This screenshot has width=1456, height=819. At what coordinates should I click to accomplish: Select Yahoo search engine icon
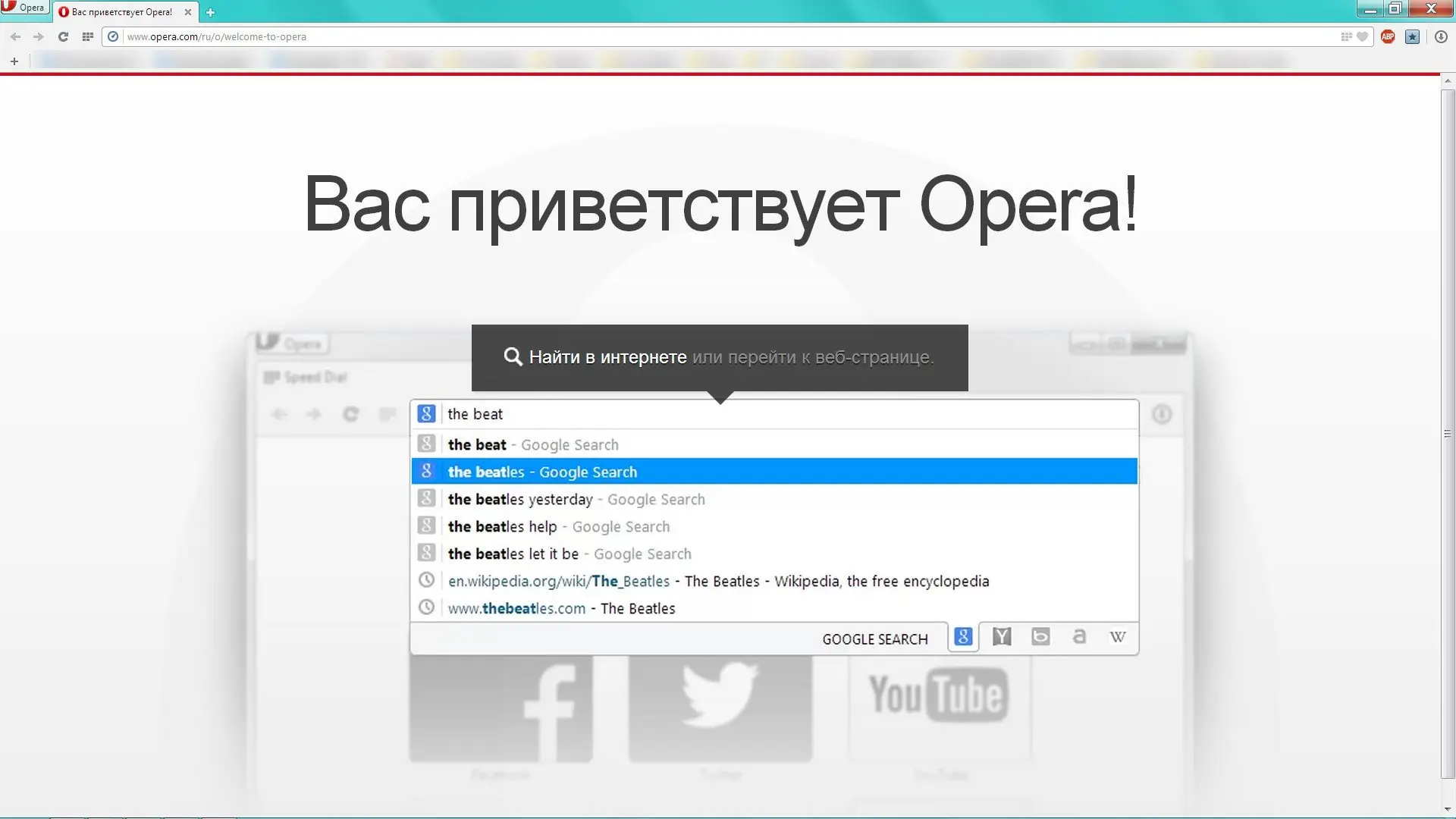coord(1002,637)
